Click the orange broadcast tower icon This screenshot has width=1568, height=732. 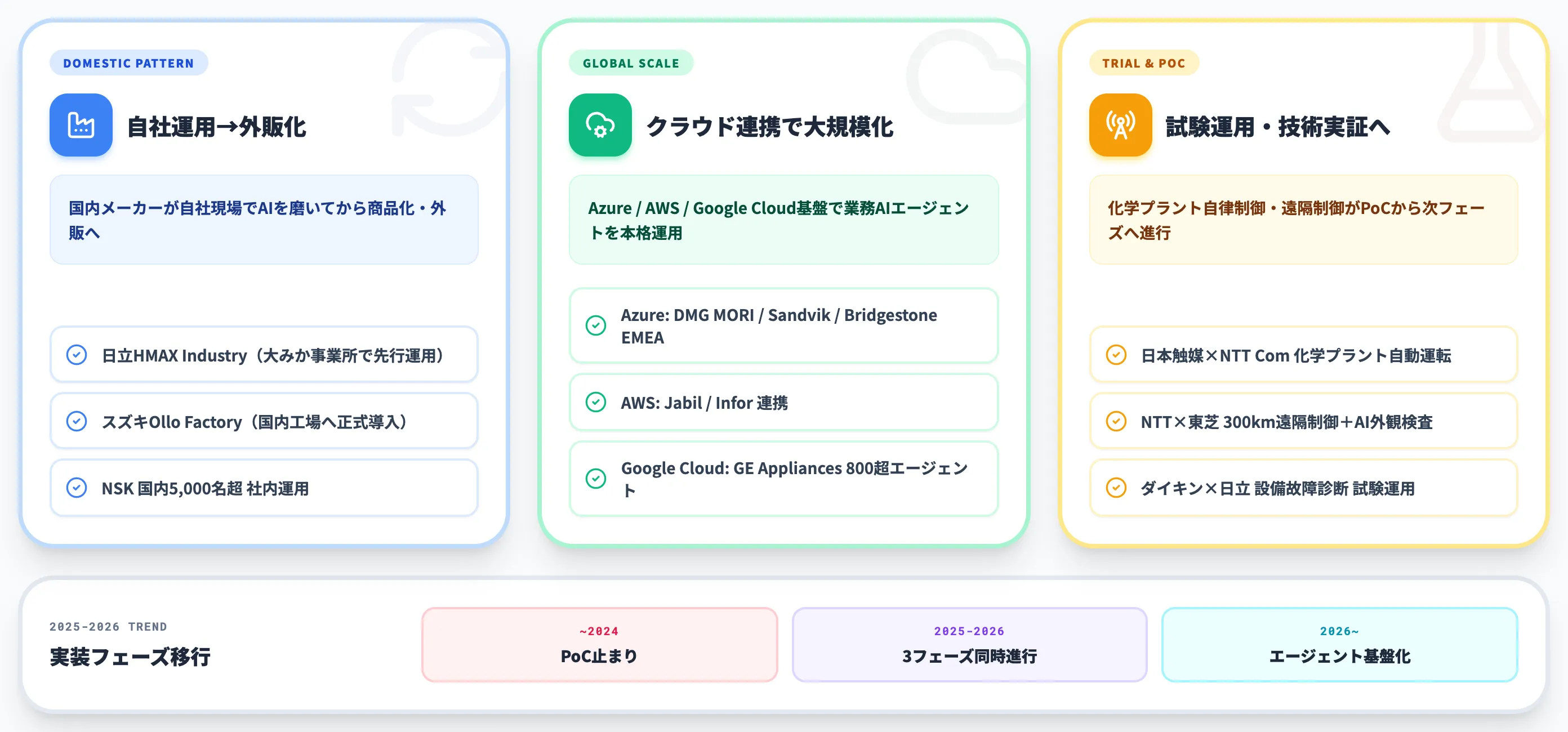1121,125
